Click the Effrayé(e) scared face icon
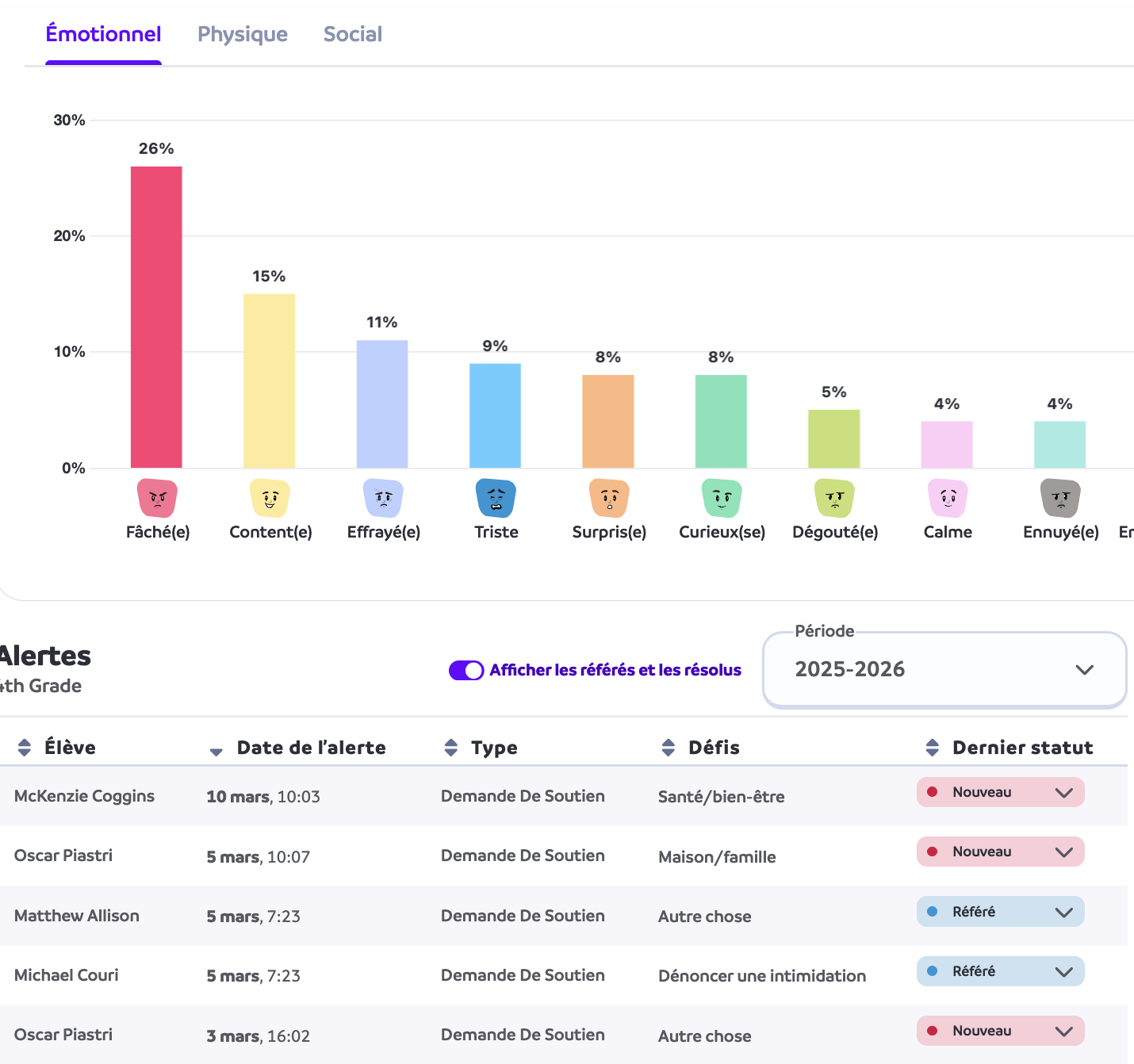 [x=383, y=498]
